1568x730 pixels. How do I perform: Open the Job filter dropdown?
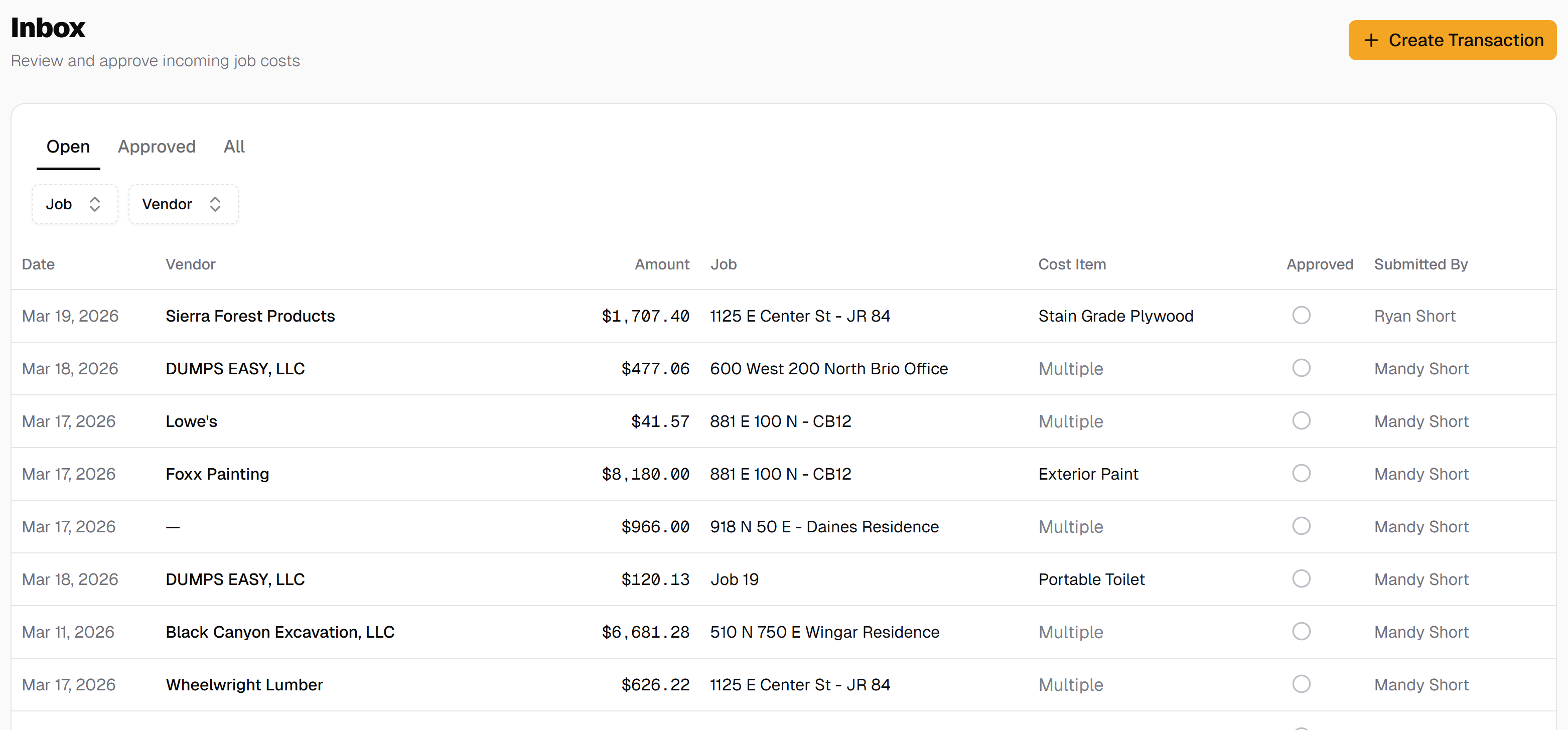[74, 204]
